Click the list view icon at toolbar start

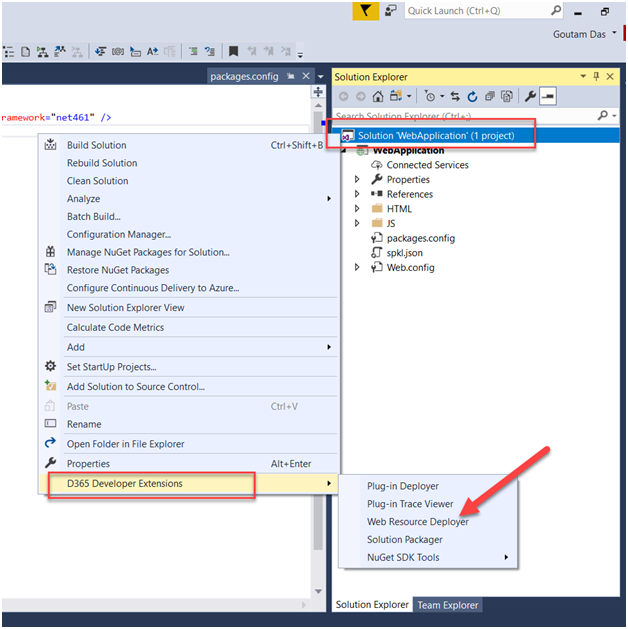pyautogui.click(x=8, y=52)
